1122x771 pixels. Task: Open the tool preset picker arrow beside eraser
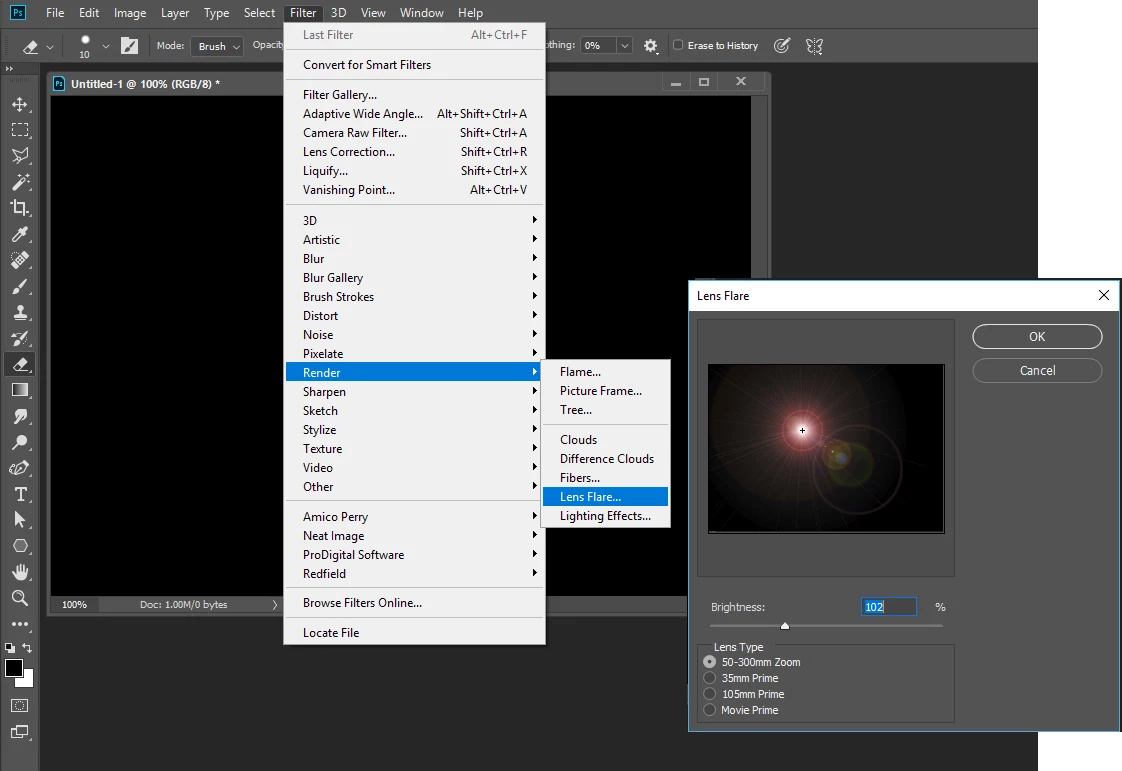(50, 47)
